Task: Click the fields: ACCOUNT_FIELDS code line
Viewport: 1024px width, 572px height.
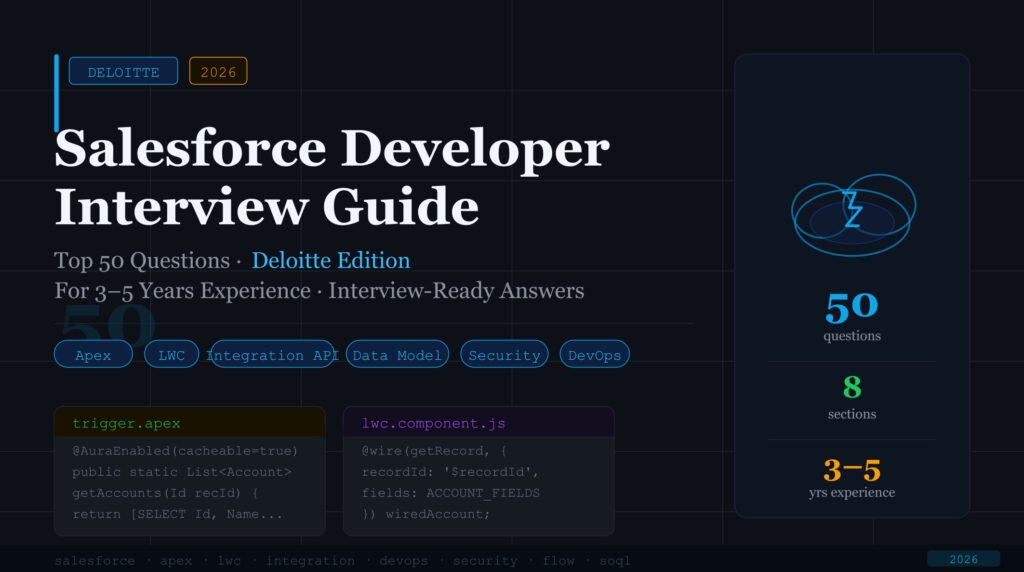Action: (451, 492)
